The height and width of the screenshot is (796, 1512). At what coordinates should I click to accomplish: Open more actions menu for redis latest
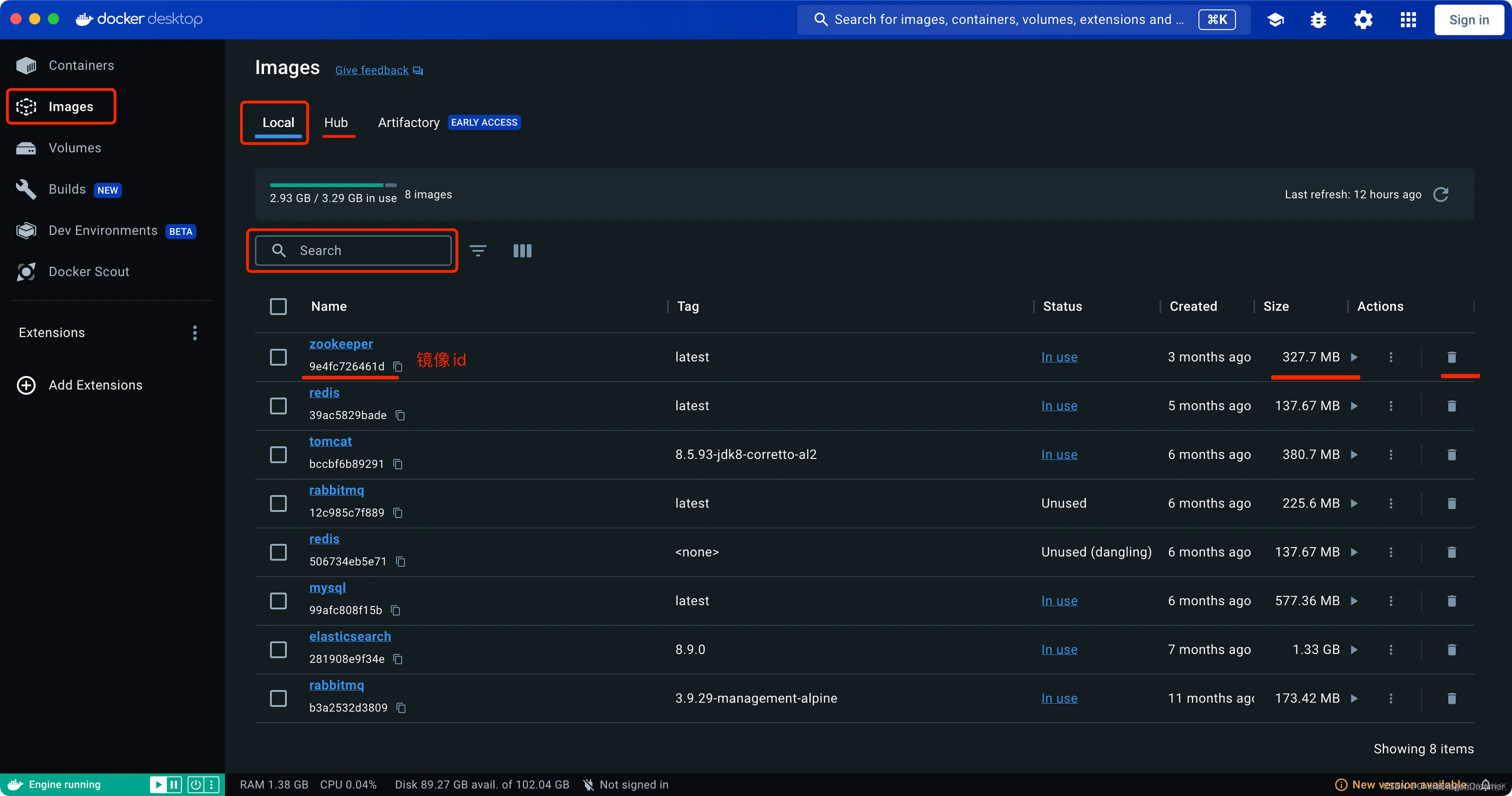tap(1390, 405)
